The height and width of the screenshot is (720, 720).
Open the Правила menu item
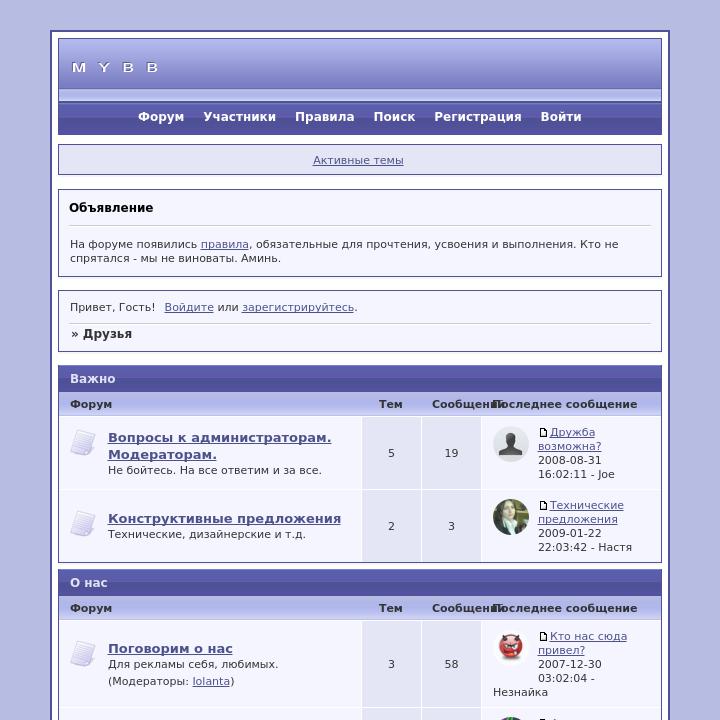click(x=325, y=117)
